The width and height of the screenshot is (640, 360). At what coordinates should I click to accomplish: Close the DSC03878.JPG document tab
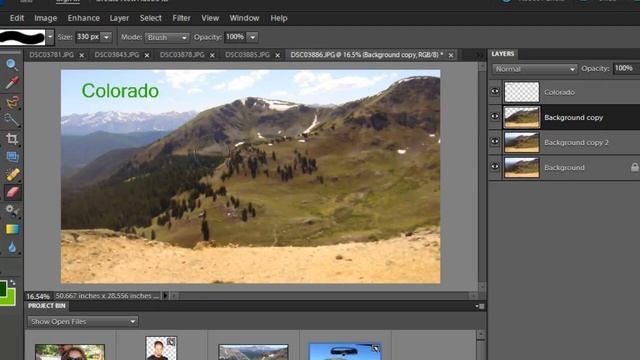point(212,55)
